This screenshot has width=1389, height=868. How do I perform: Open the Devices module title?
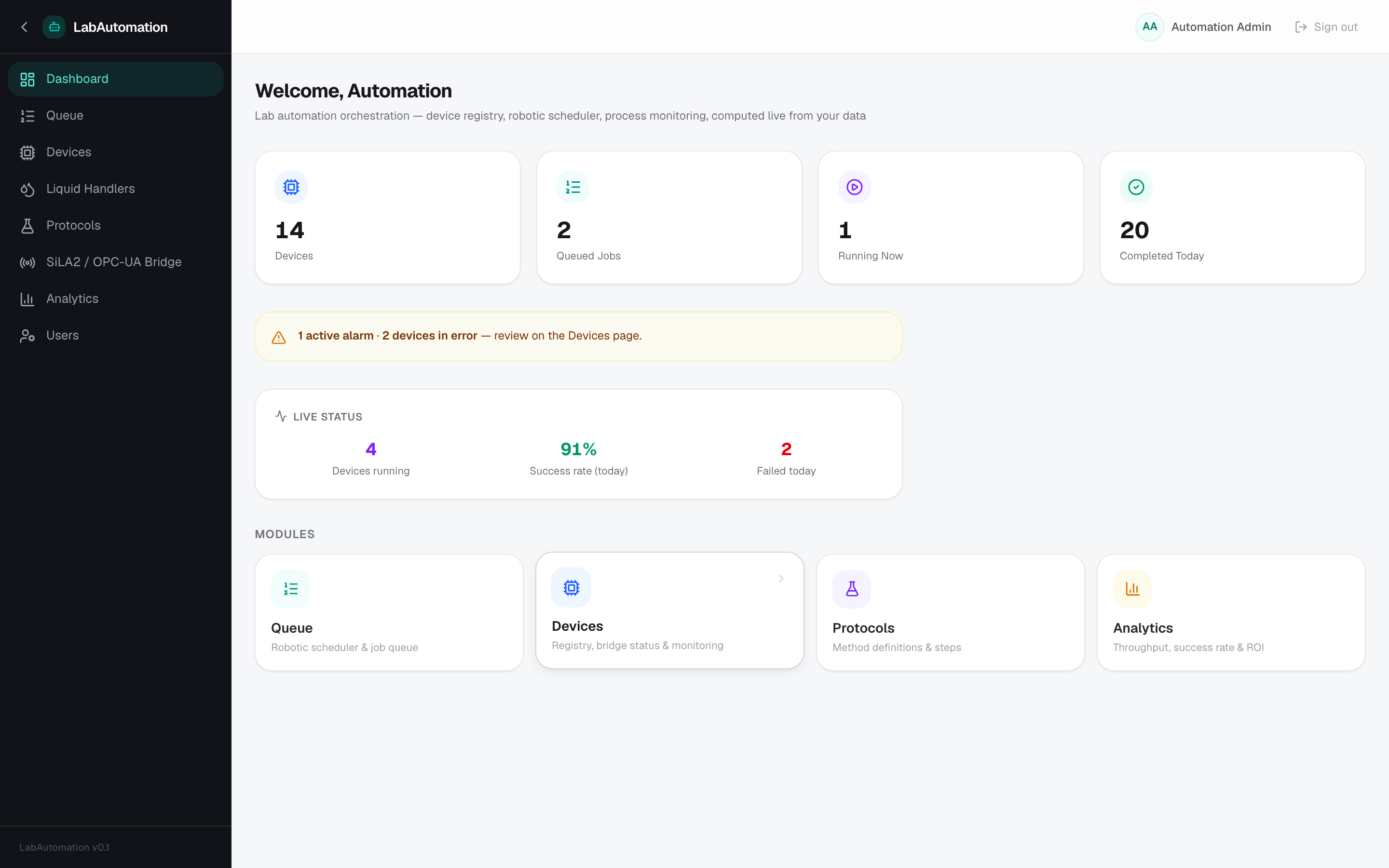tap(577, 626)
